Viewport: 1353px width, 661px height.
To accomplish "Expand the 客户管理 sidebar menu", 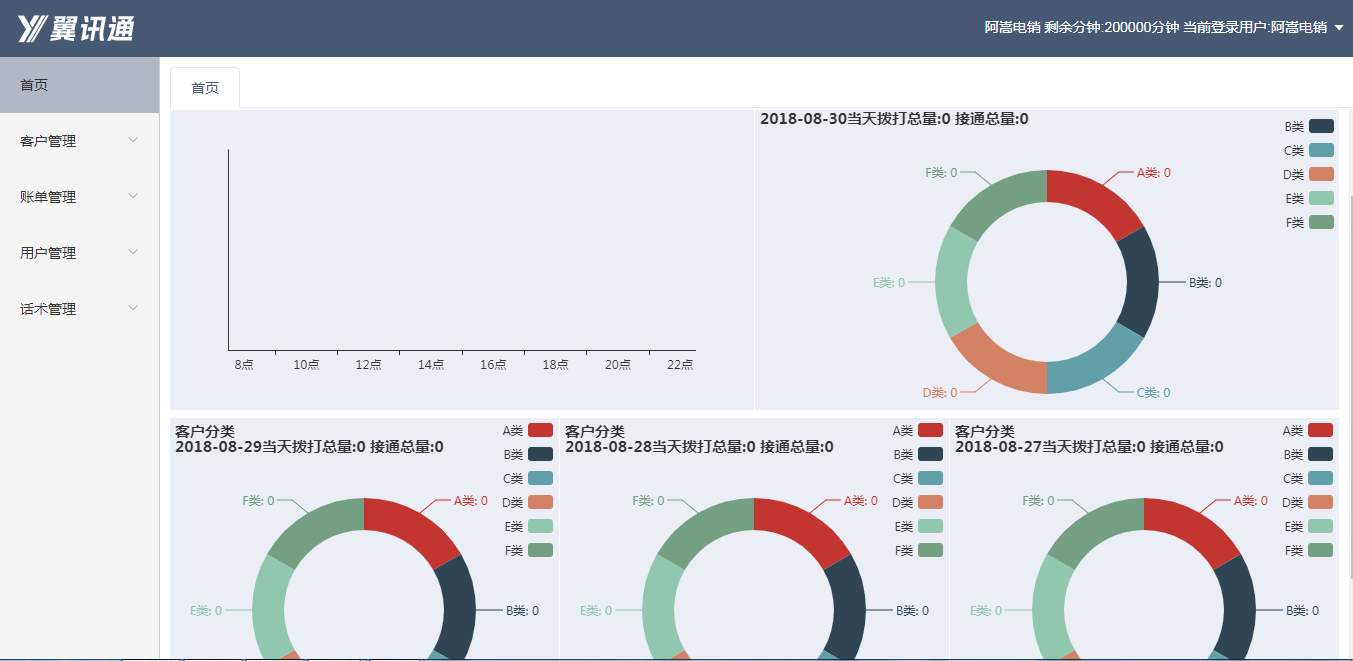I will (79, 141).
